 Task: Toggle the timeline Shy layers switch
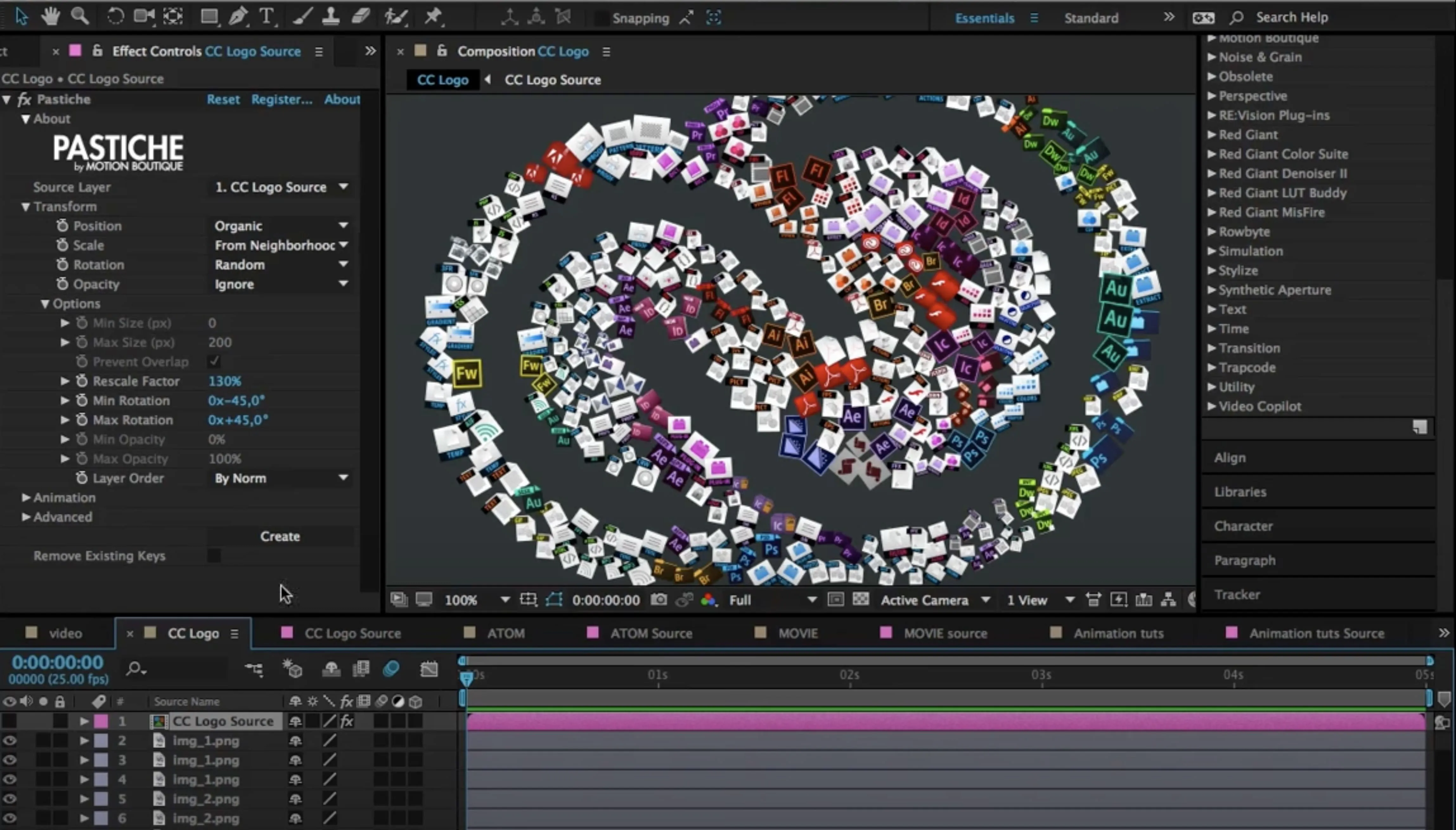(x=331, y=669)
